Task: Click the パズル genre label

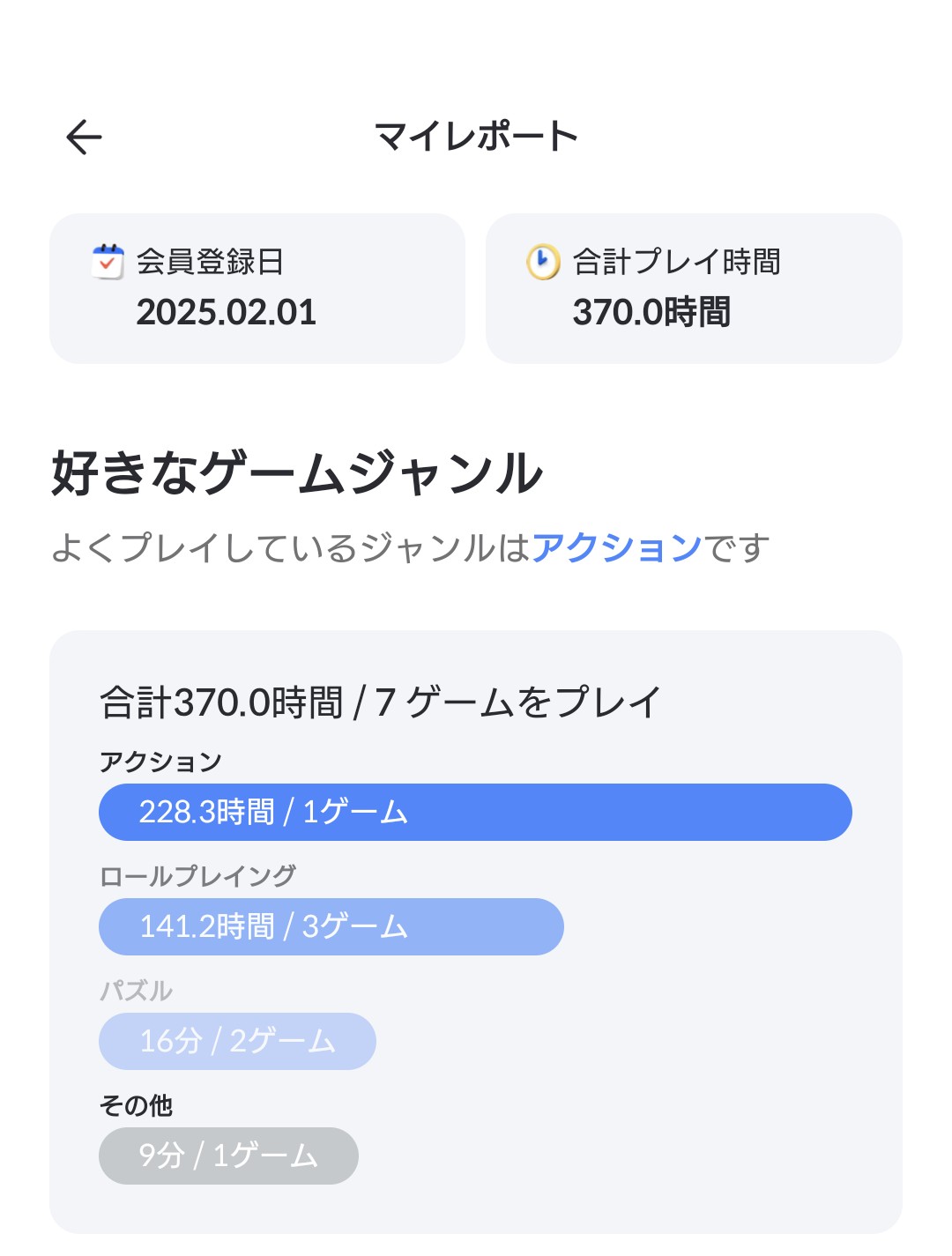Action: [x=136, y=991]
